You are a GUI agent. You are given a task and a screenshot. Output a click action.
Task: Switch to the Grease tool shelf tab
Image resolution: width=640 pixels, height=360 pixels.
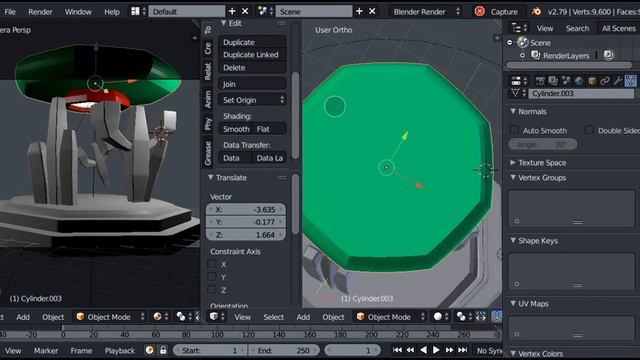click(208, 153)
